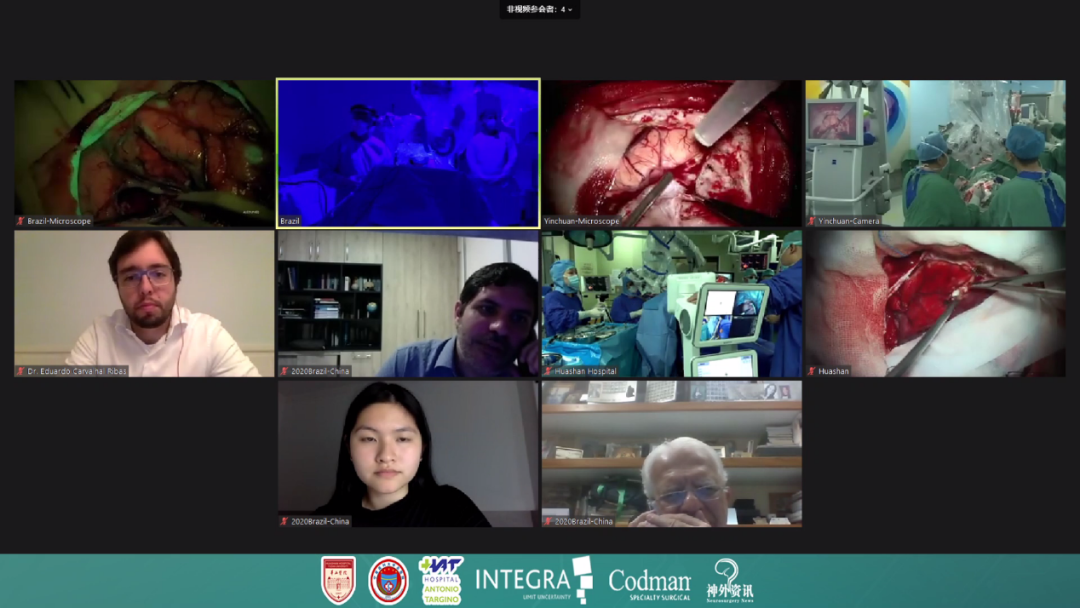Click the Huashan Hospital red shield logo

(338, 580)
